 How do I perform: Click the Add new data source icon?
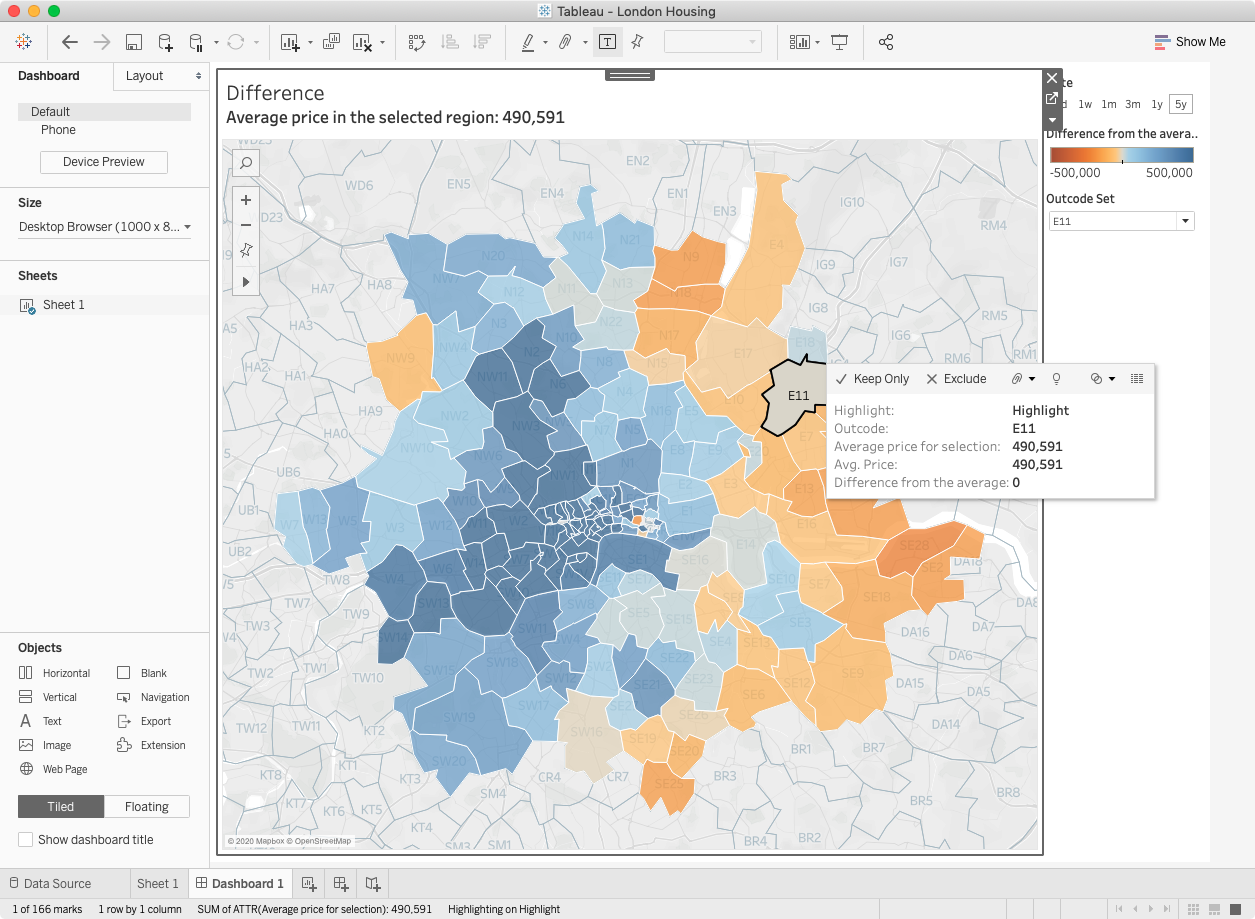(165, 42)
